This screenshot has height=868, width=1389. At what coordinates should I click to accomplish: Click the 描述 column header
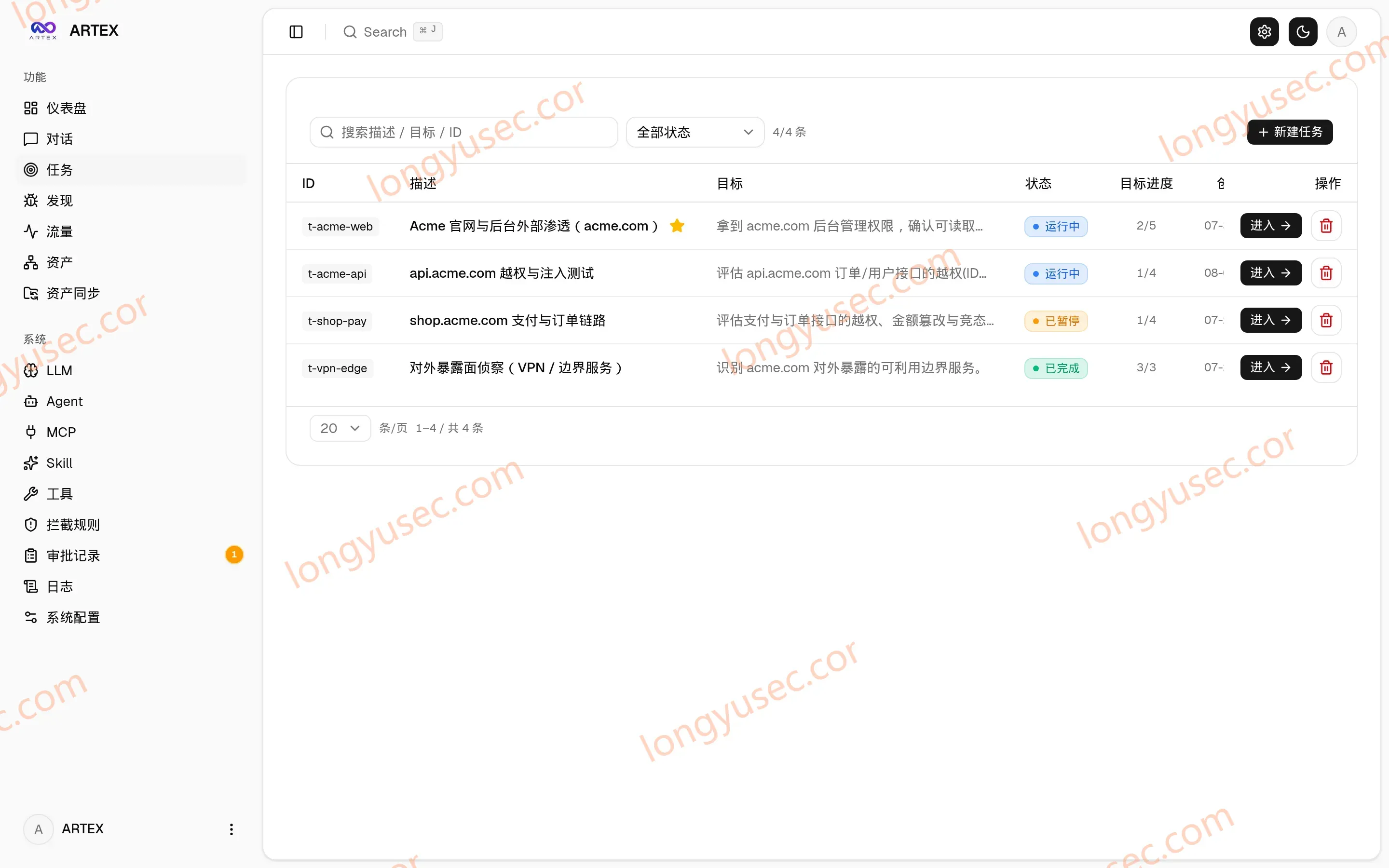click(x=423, y=183)
